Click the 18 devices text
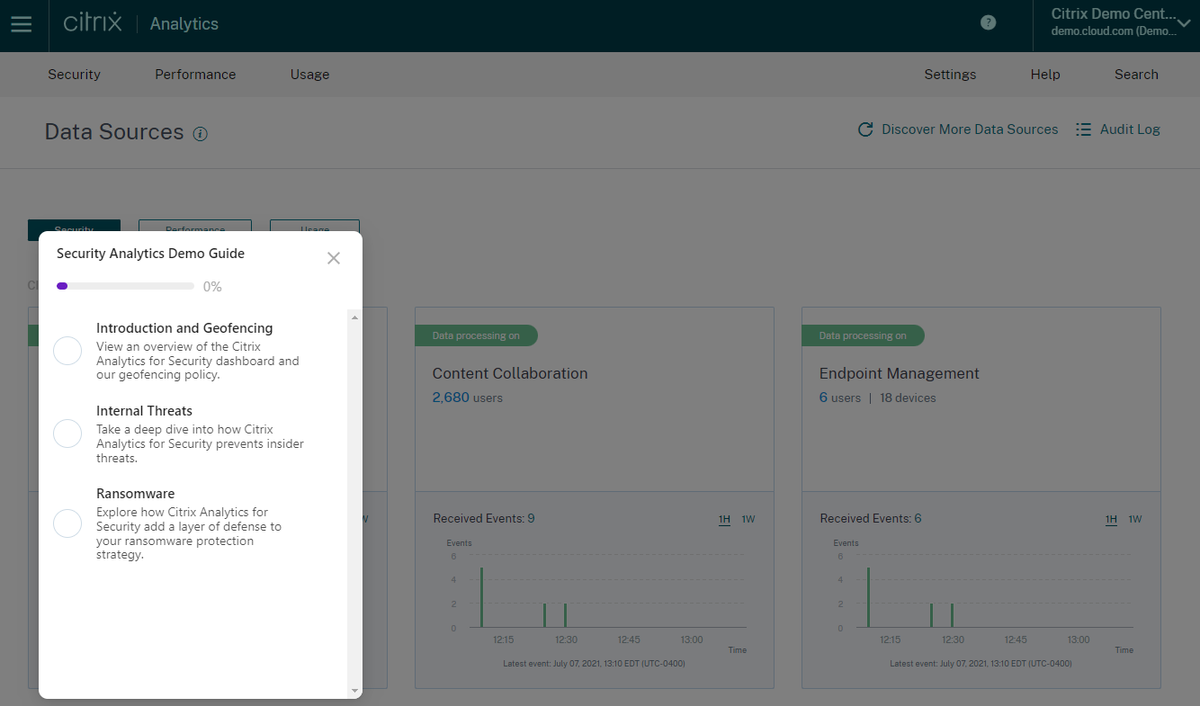This screenshot has width=1200, height=706. [x=908, y=398]
